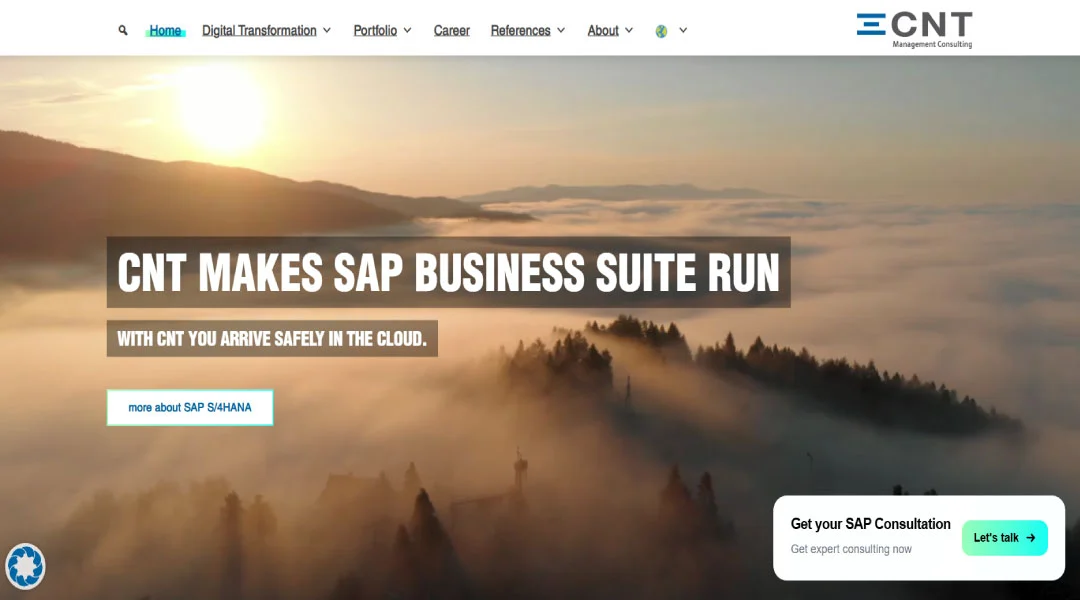Select the 'Get your SAP Consultation' heading

(x=871, y=524)
